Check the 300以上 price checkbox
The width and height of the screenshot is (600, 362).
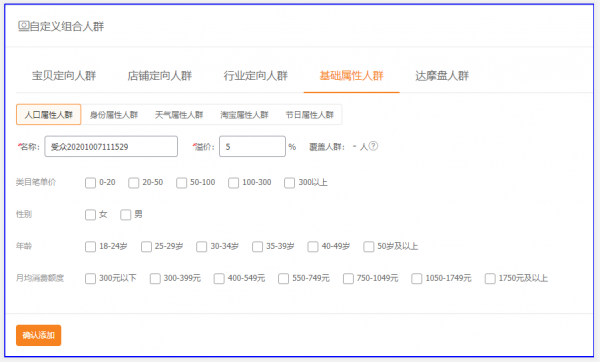[x=289, y=183]
